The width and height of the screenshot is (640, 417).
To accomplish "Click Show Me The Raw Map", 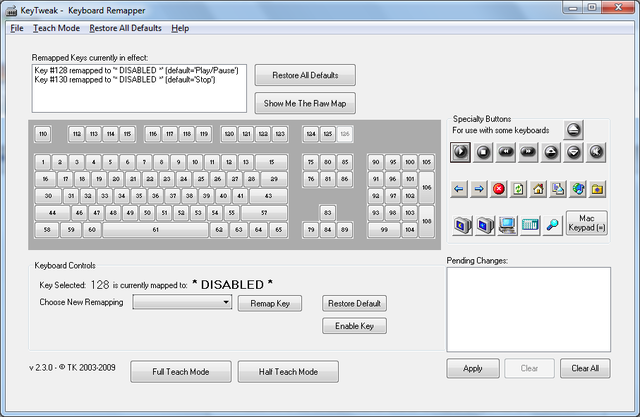I will click(305, 103).
